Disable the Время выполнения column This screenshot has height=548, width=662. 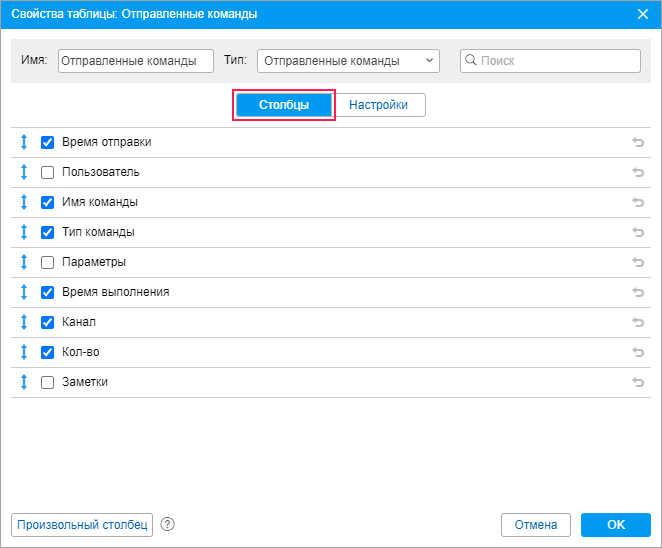(x=47, y=292)
